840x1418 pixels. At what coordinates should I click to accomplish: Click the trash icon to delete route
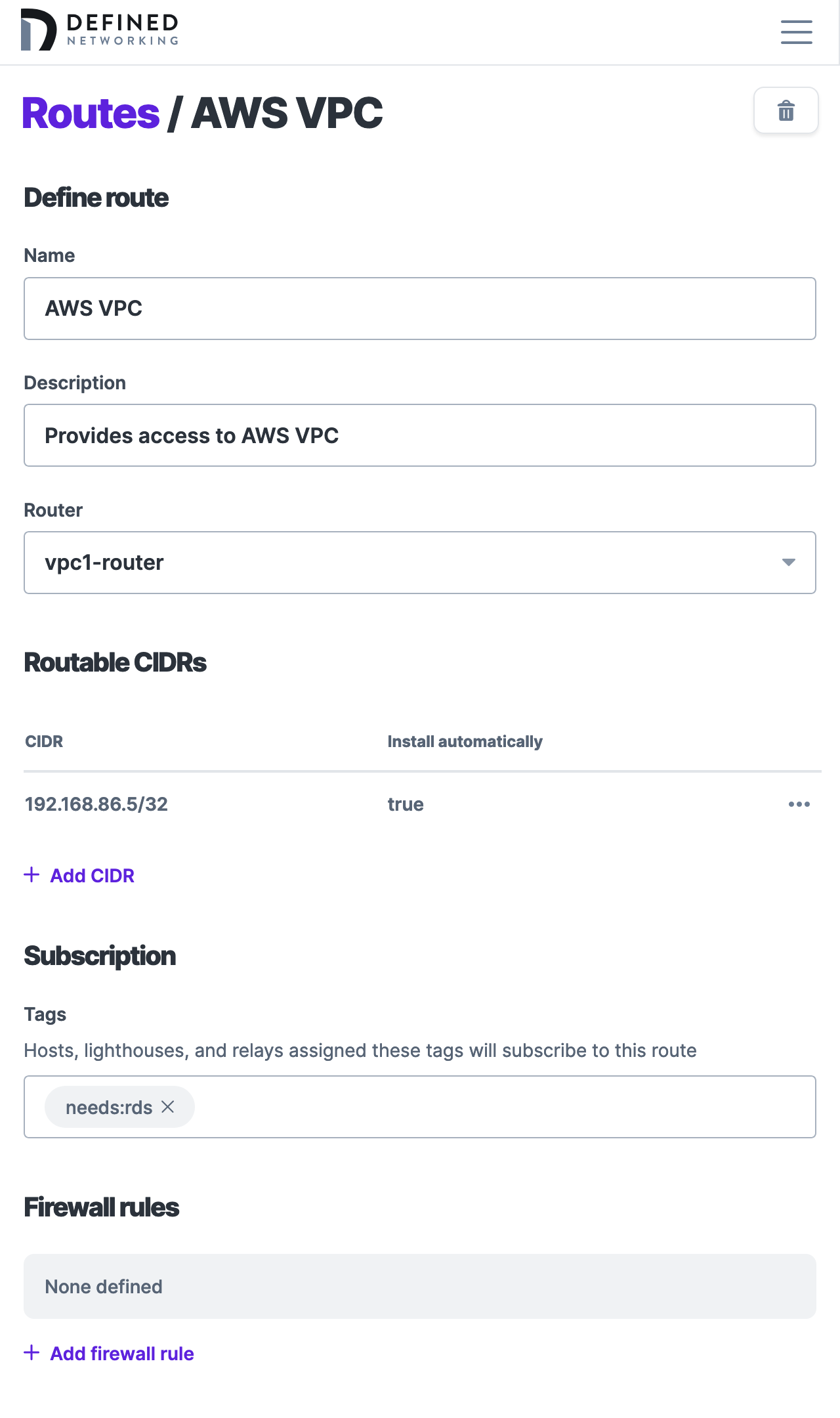tap(786, 110)
